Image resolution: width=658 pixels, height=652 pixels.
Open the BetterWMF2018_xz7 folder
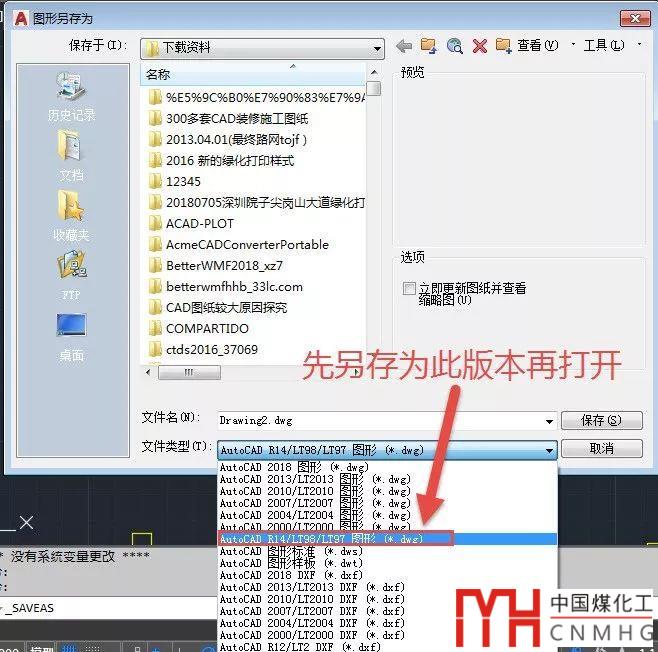pyautogui.click(x=216, y=266)
